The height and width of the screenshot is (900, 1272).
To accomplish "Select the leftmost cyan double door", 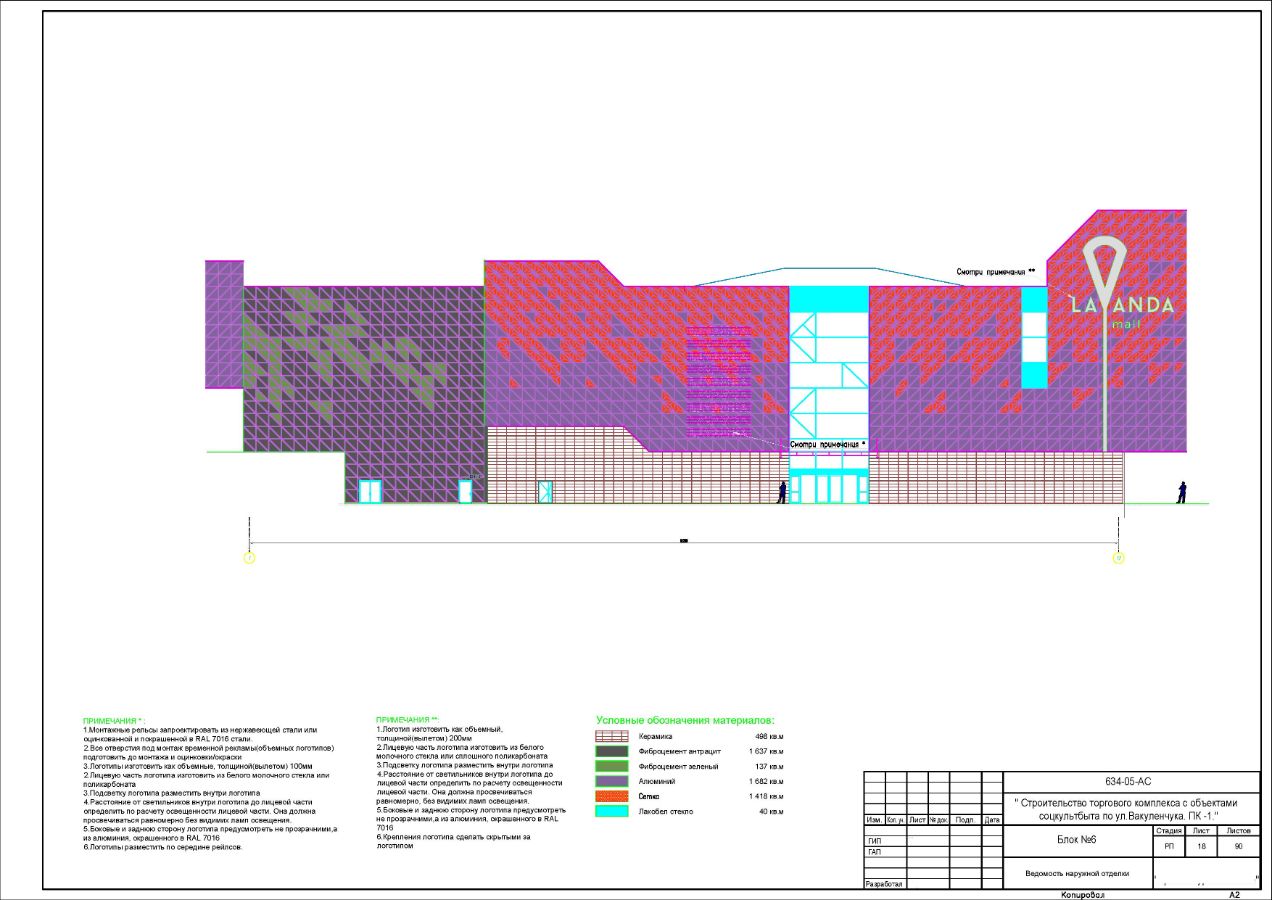I will 370,491.
